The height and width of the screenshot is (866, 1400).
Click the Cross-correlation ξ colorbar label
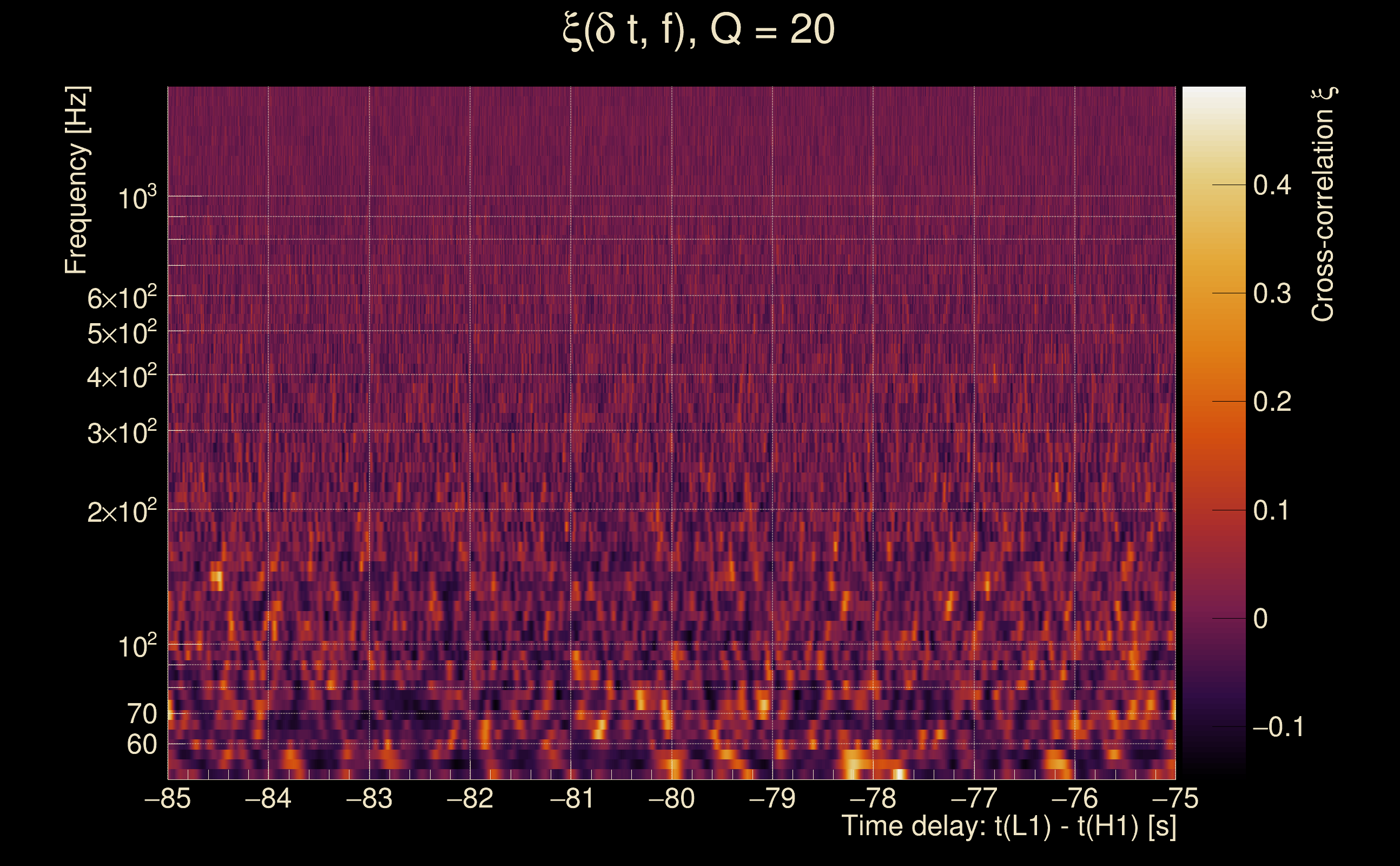tap(1323, 204)
